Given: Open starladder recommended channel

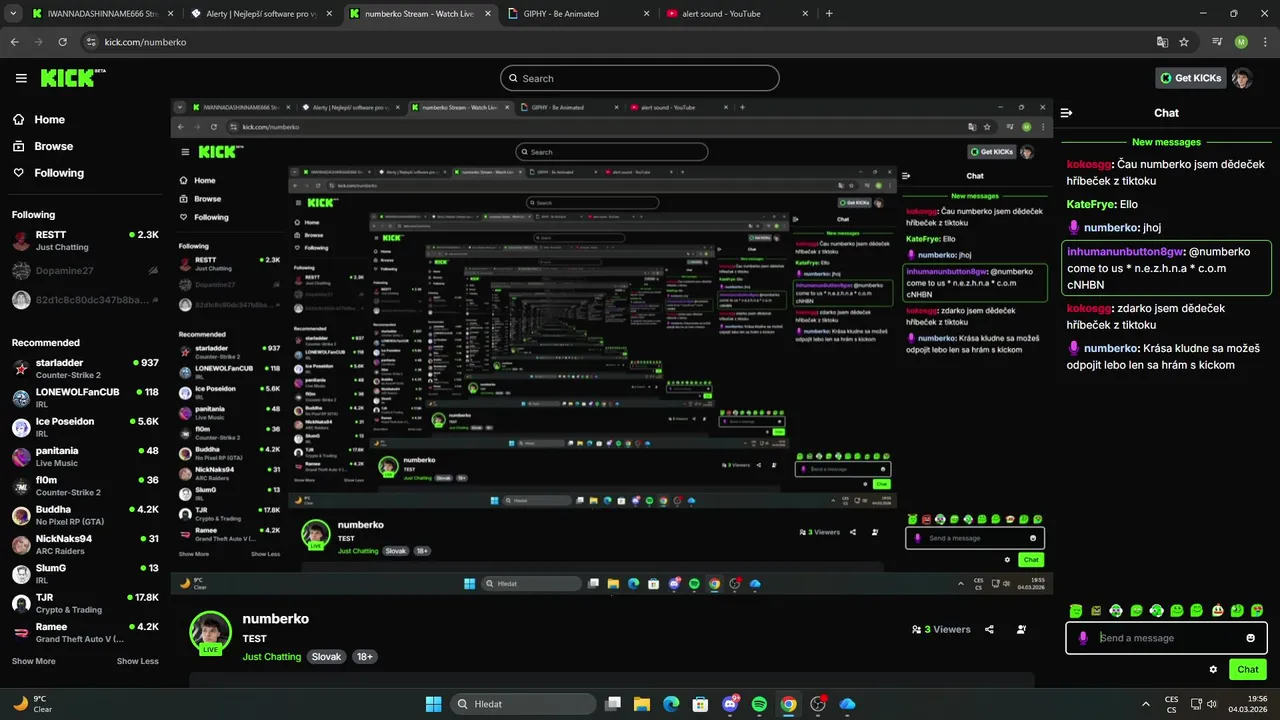Looking at the screenshot, I should (x=85, y=368).
